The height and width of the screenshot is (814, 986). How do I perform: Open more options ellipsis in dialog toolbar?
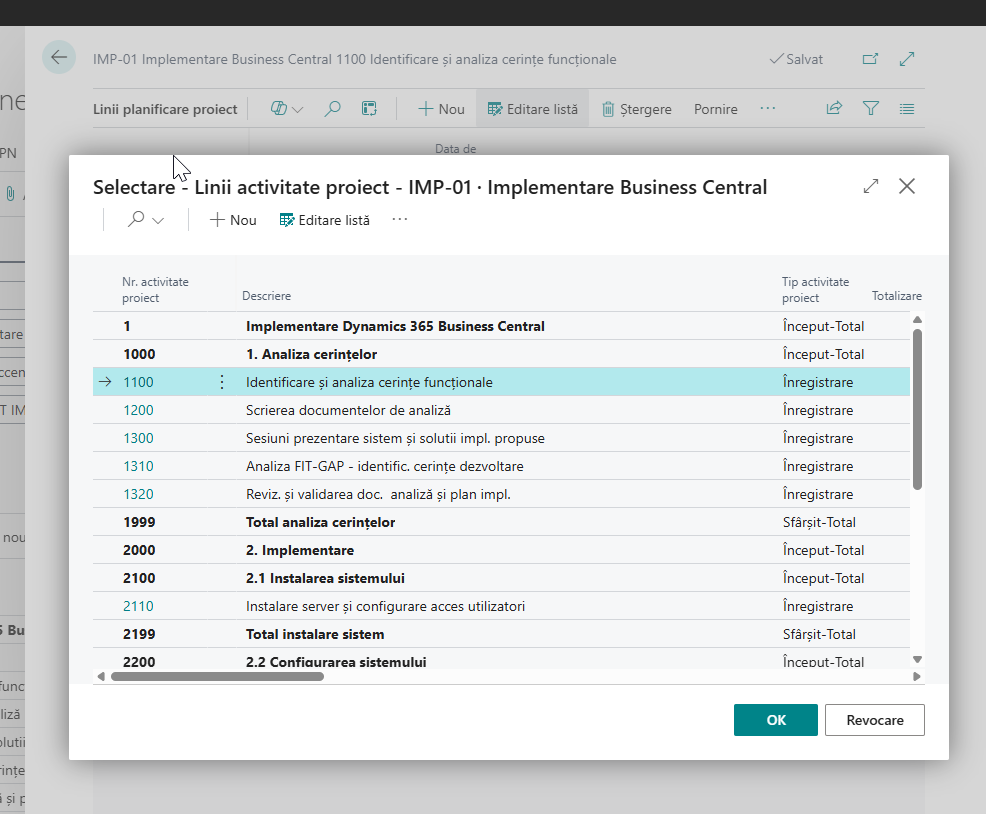click(x=400, y=219)
